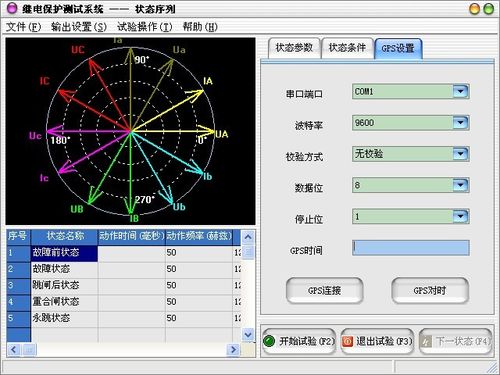Click the table scroll left arrow
Screen dimensions: 500x375
[x=14, y=350]
